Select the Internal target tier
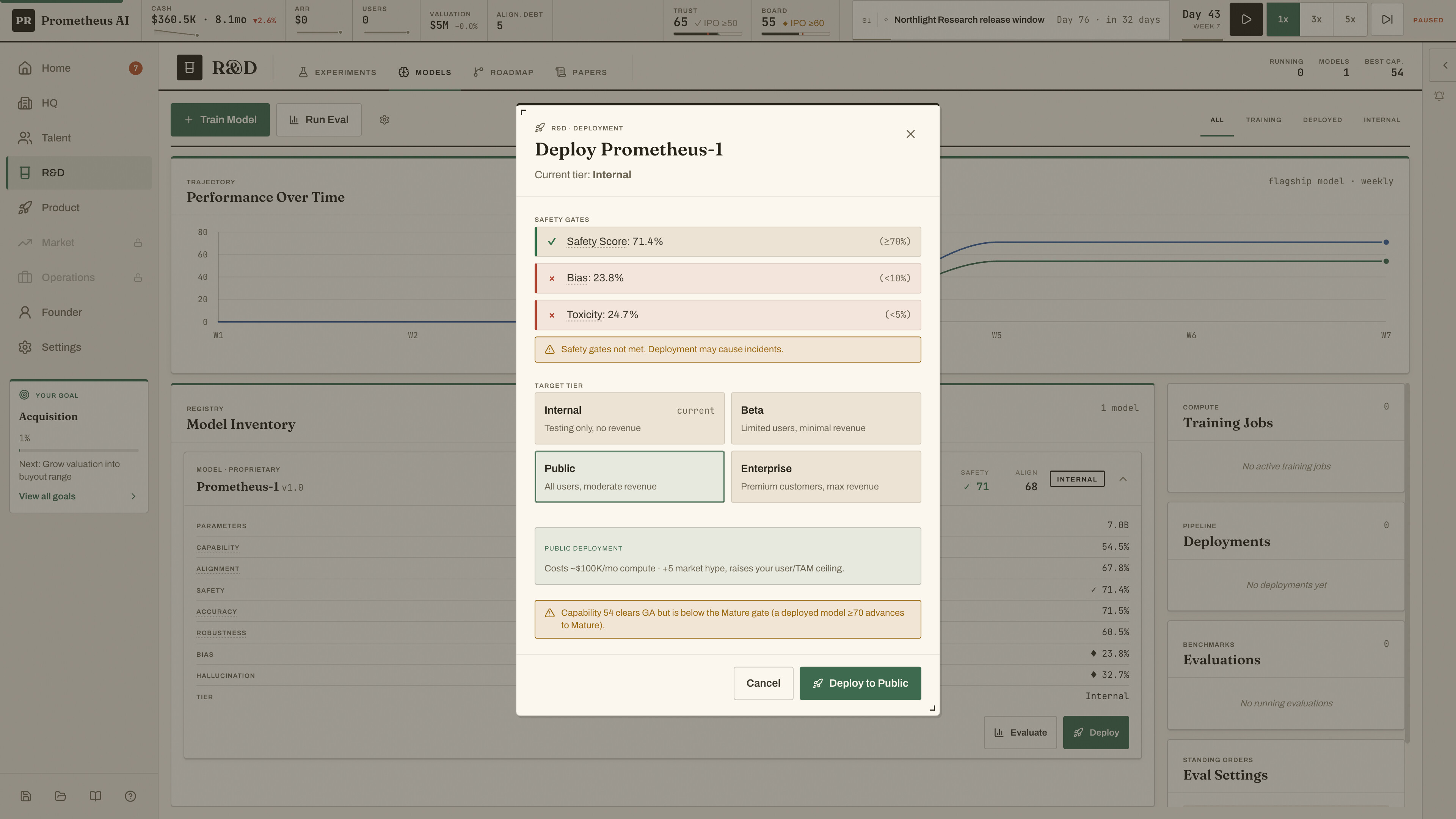 [629, 418]
